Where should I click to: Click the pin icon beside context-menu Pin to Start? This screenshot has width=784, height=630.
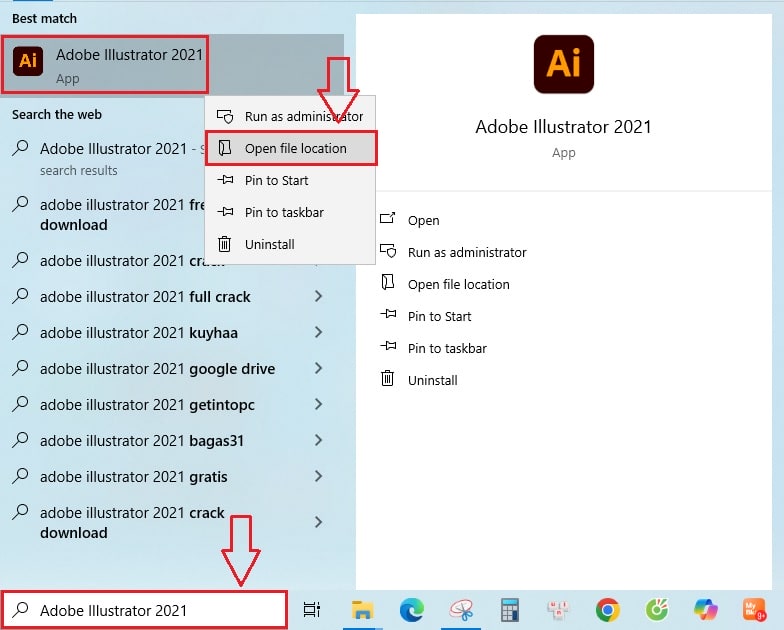(225, 180)
